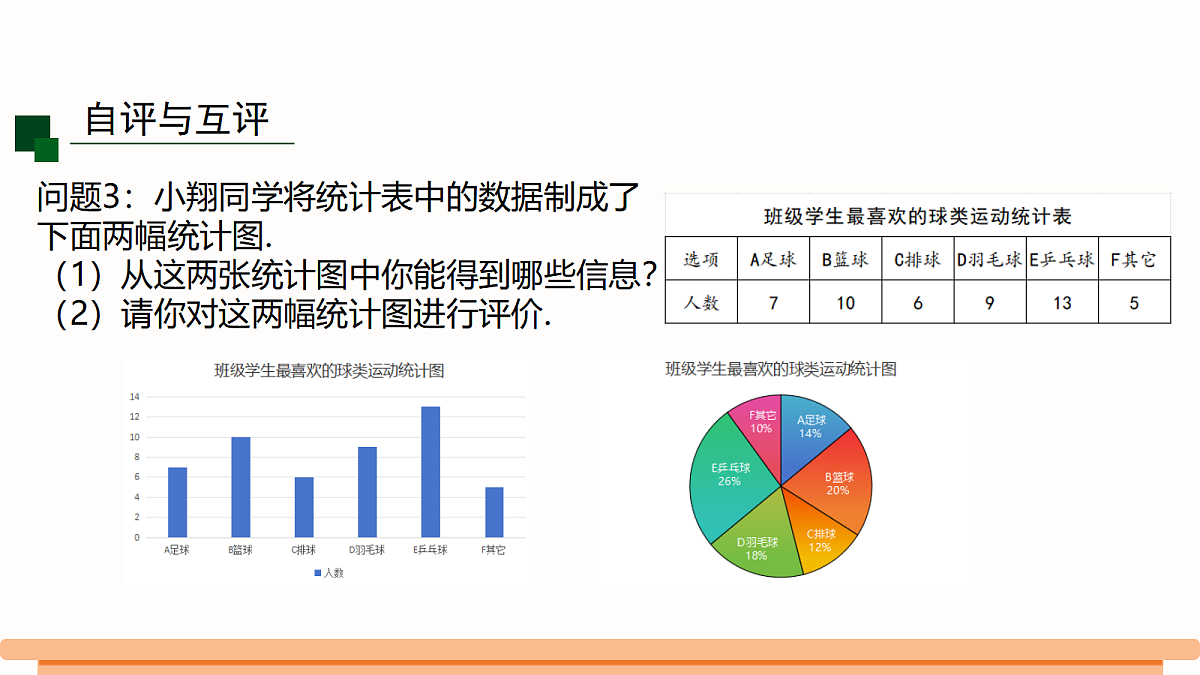
Task: Select the 自评与互评 heading text
Action: (177, 119)
